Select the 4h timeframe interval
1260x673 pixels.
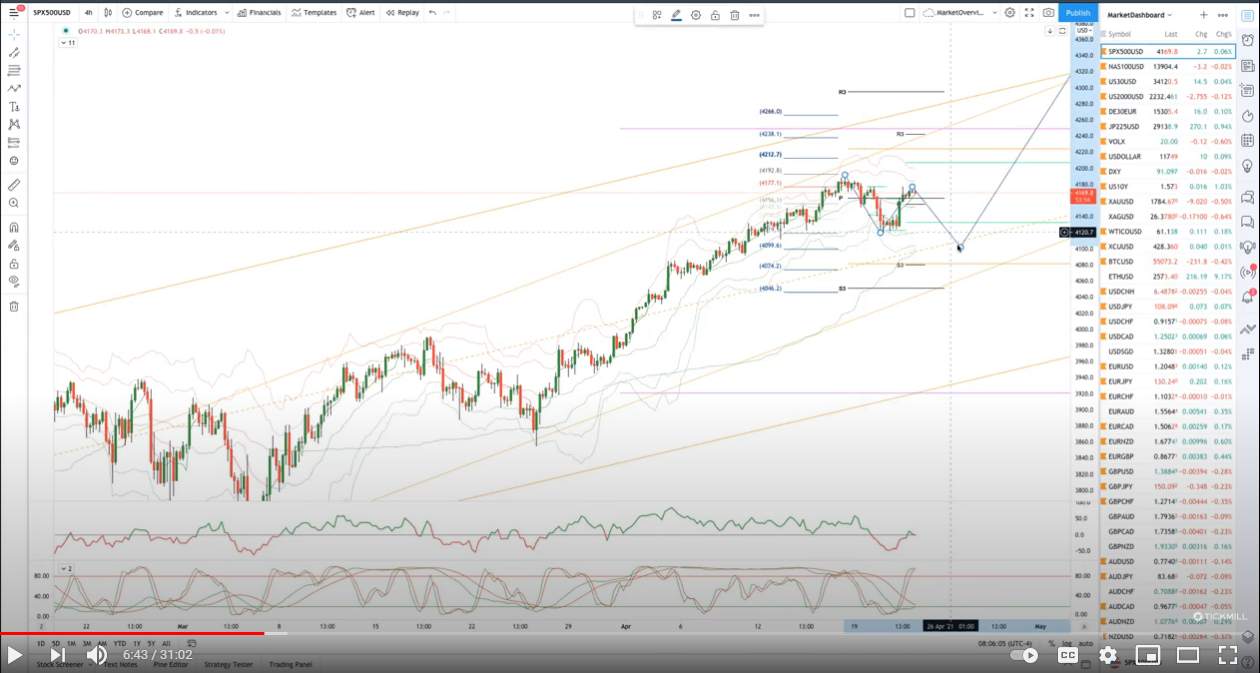(89, 13)
